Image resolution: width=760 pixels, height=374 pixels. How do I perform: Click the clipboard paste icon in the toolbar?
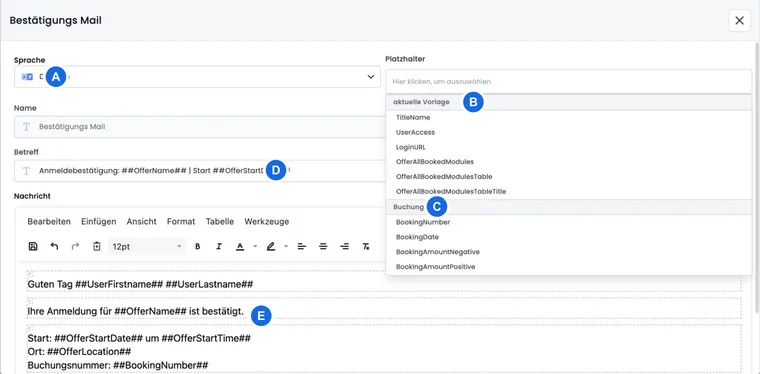pos(96,247)
